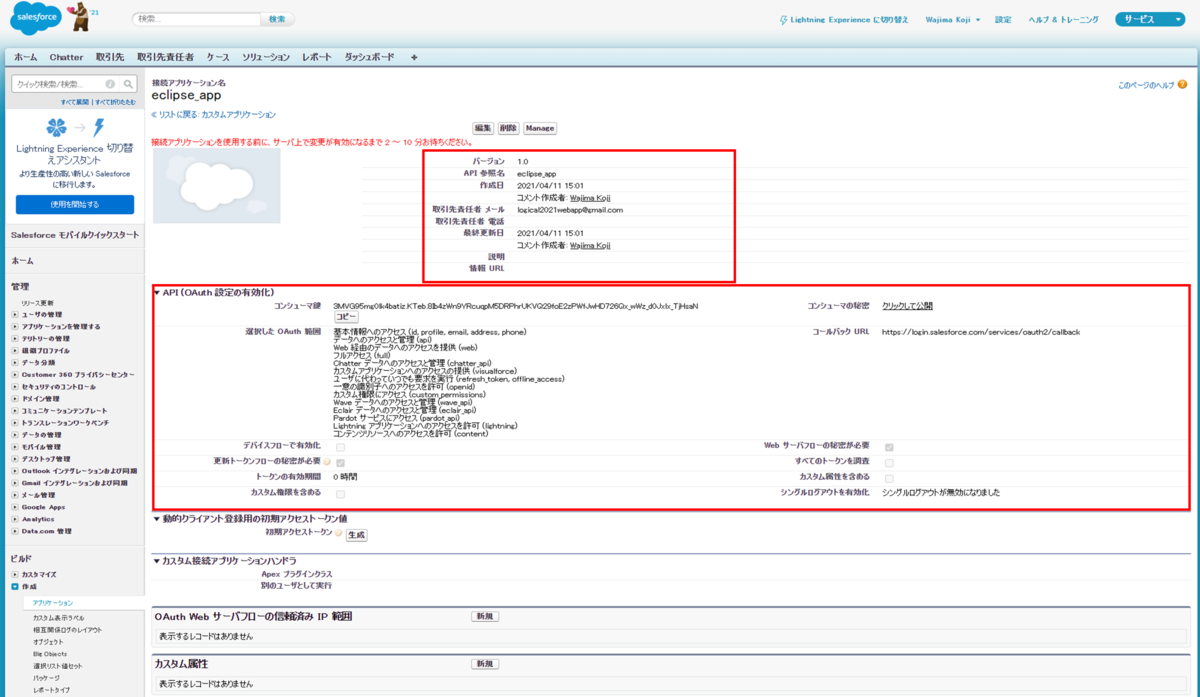
Task: Click the コピー button under consumer key
Action: 346,317
